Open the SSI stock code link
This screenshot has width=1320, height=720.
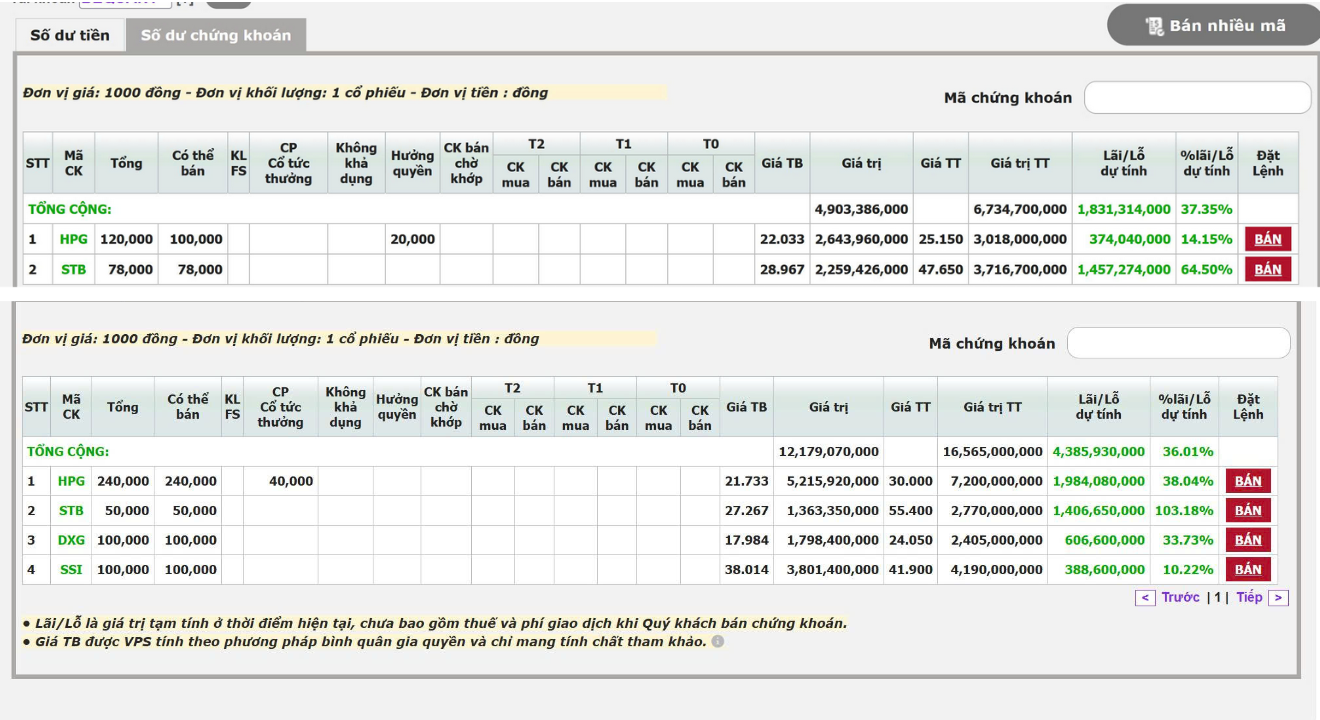[71, 569]
